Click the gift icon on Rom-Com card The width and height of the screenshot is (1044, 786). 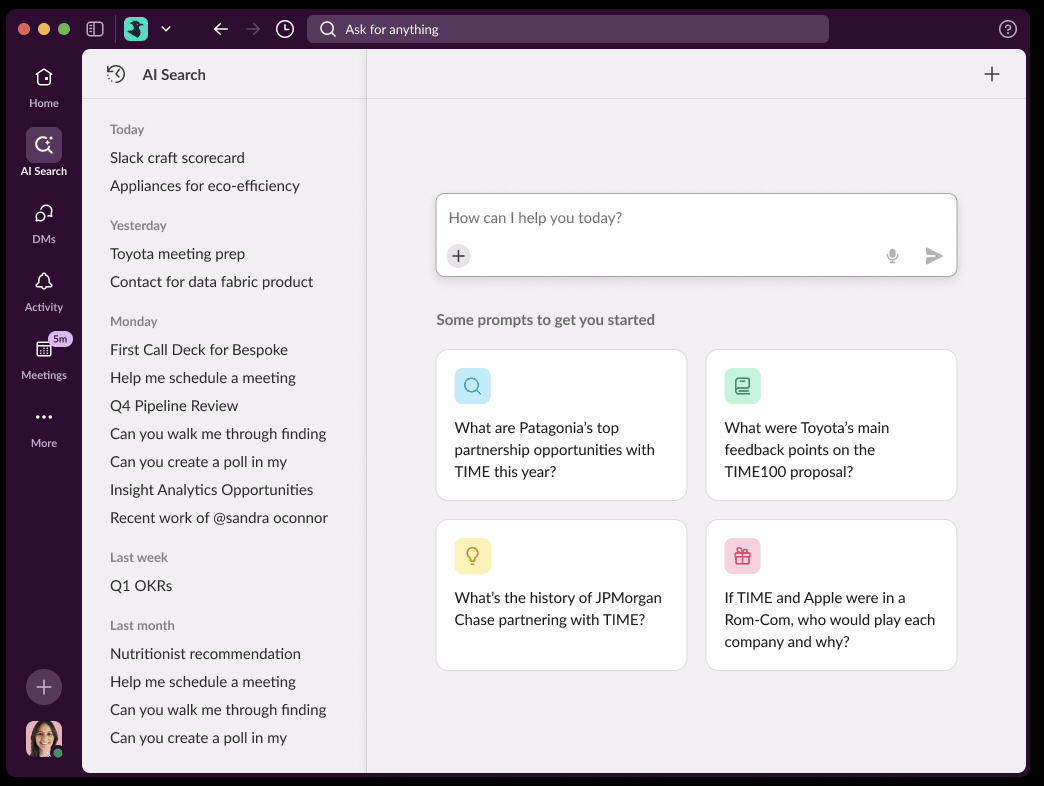pyautogui.click(x=742, y=556)
